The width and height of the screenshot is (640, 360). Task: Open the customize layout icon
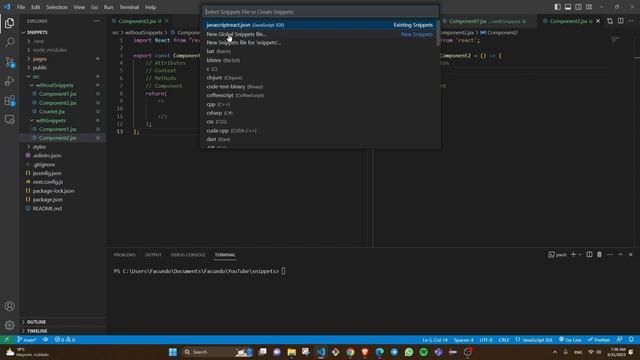click(589, 7)
